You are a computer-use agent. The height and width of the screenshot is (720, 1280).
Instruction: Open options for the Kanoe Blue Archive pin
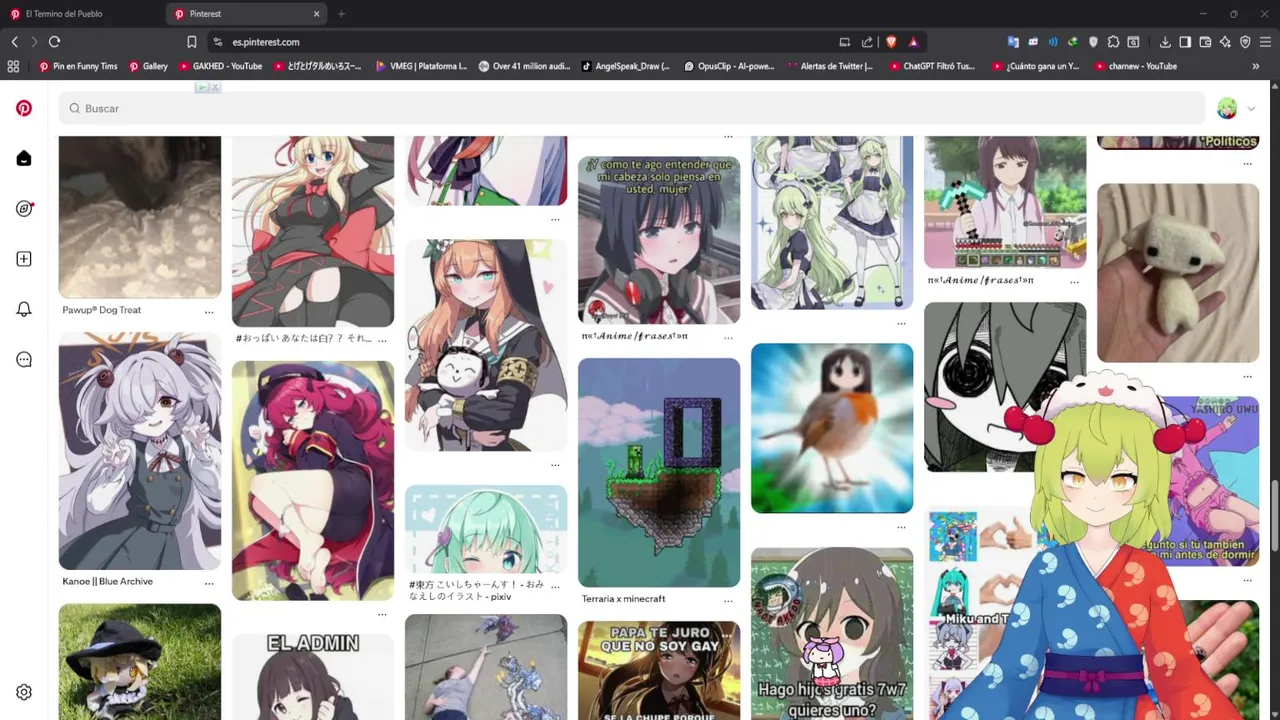[x=209, y=583]
